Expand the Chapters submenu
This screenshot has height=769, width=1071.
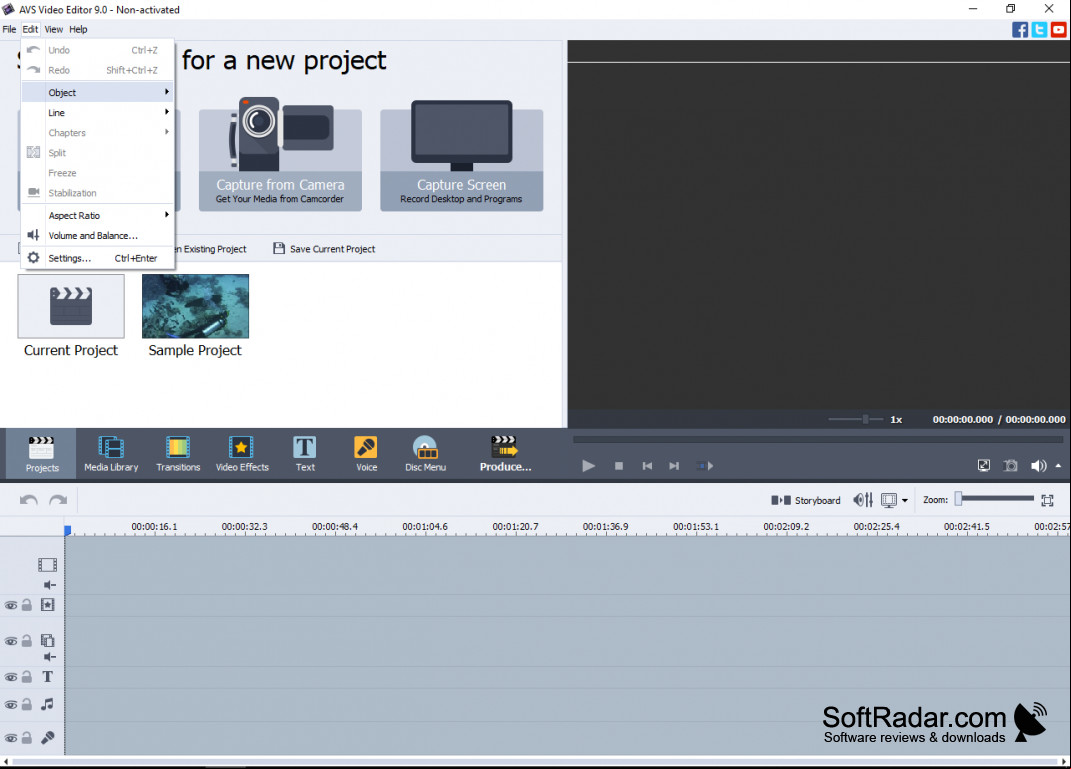(98, 132)
